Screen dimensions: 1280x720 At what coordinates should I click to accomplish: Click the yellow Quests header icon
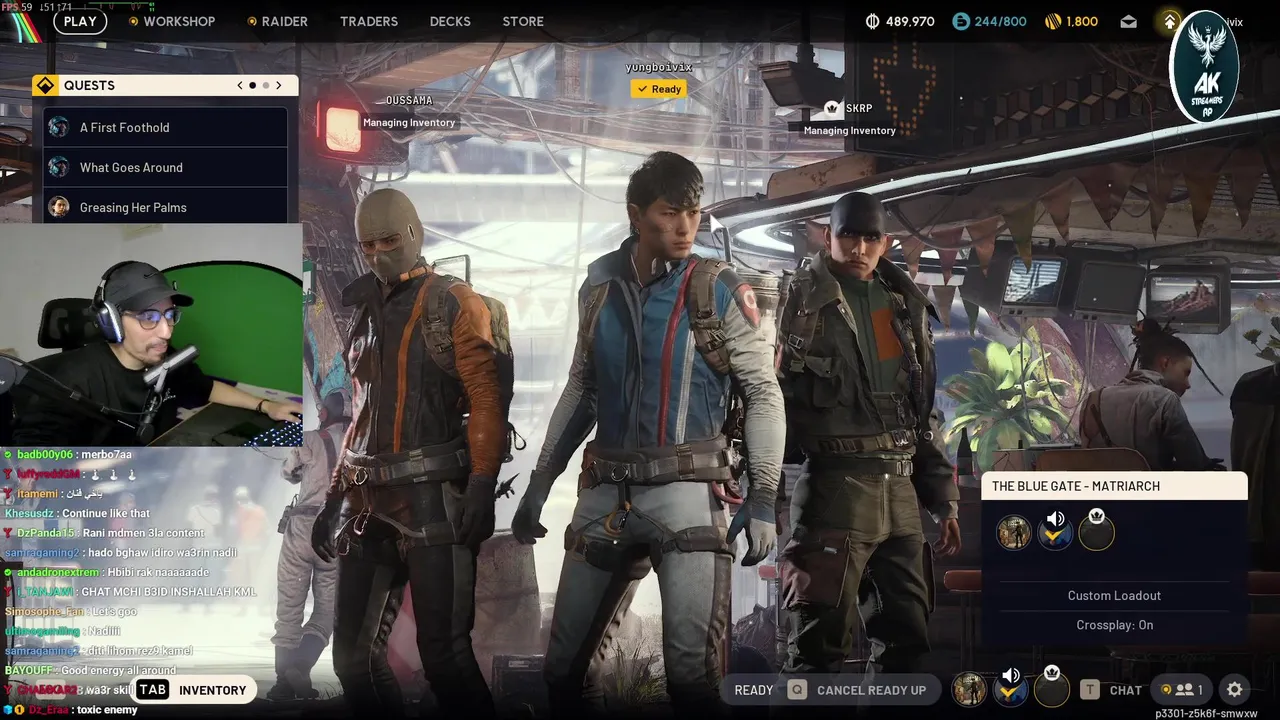45,85
